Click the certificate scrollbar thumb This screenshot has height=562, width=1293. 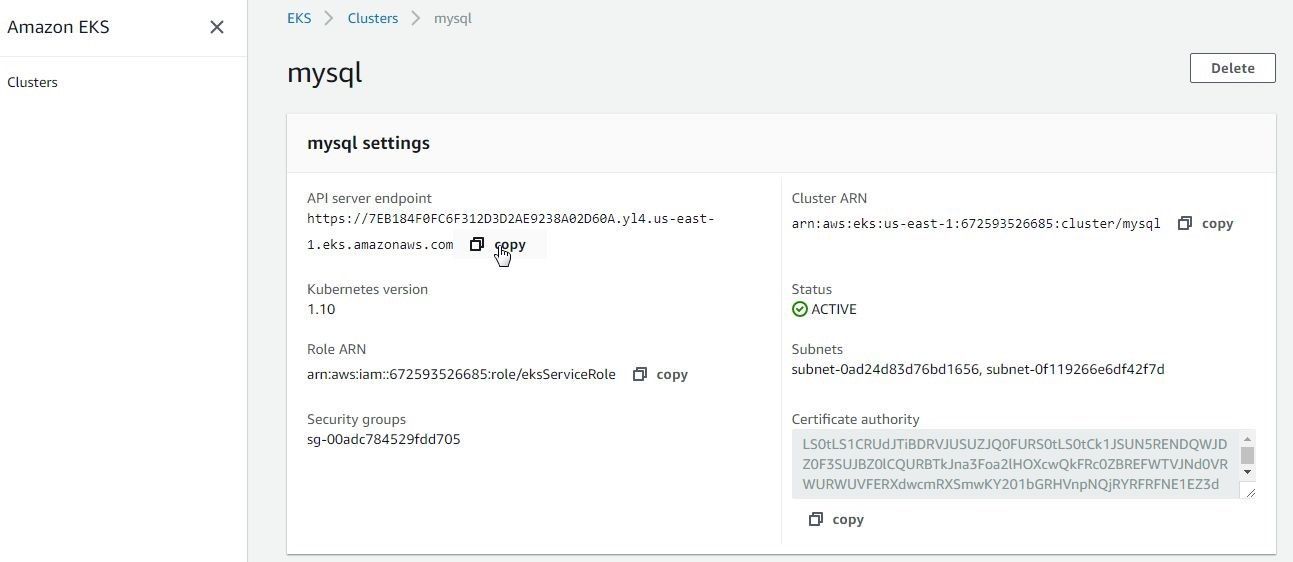pyautogui.click(x=1247, y=456)
